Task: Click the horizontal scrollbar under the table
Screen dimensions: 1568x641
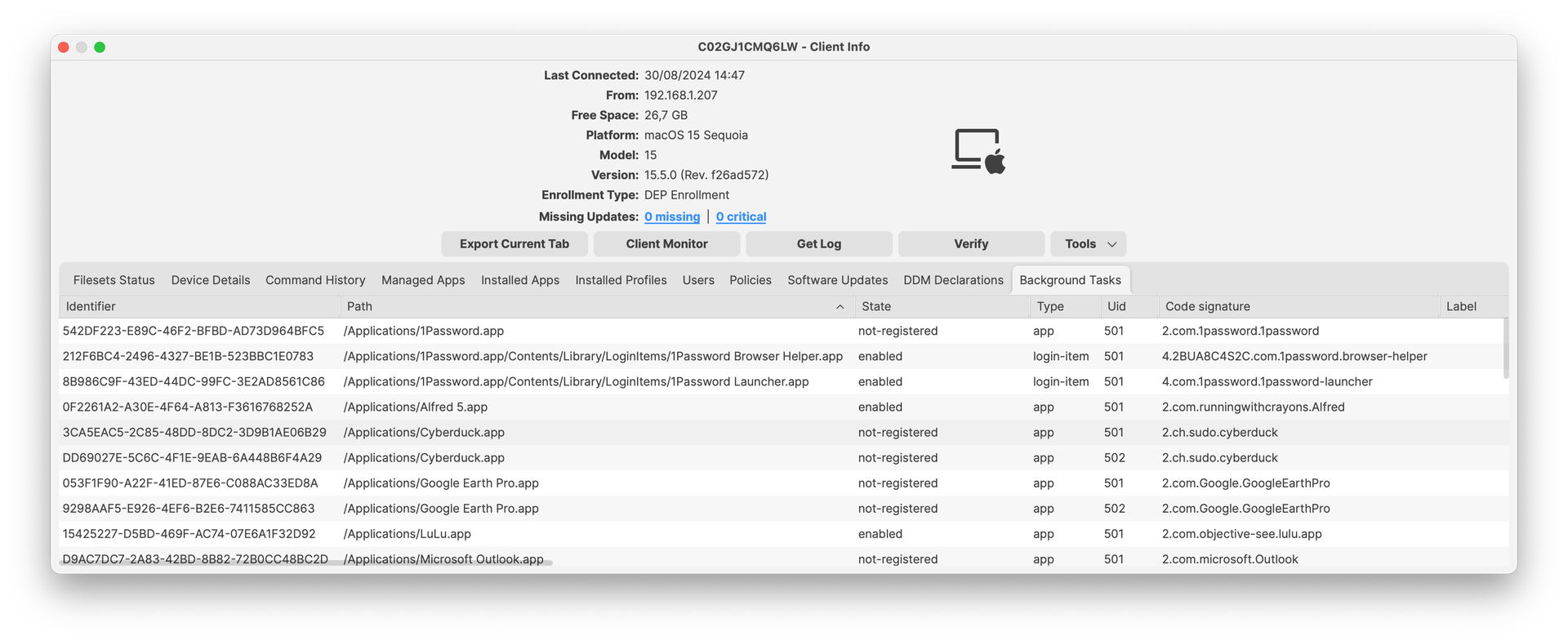Action: 306,563
